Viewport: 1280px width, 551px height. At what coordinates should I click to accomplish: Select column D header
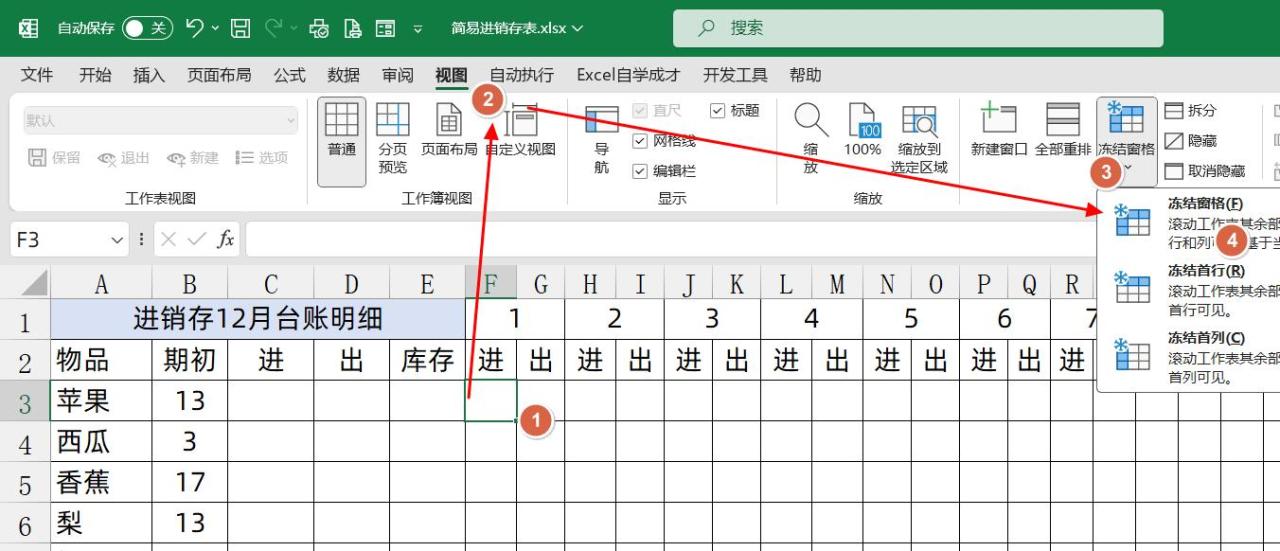[x=351, y=284]
